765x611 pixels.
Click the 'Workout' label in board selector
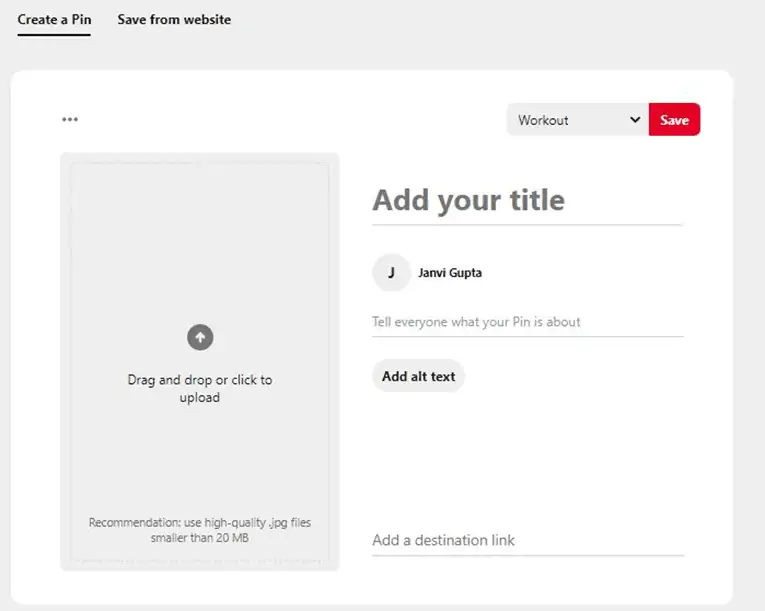(x=543, y=120)
